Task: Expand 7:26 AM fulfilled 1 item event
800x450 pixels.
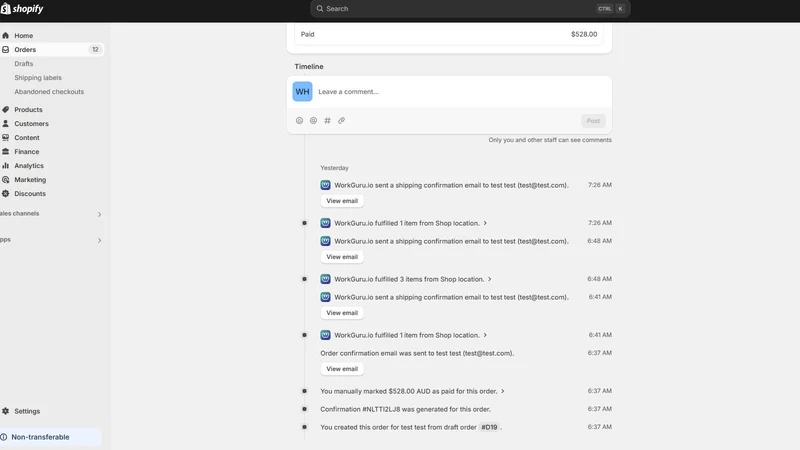Action: pyautogui.click(x=485, y=223)
